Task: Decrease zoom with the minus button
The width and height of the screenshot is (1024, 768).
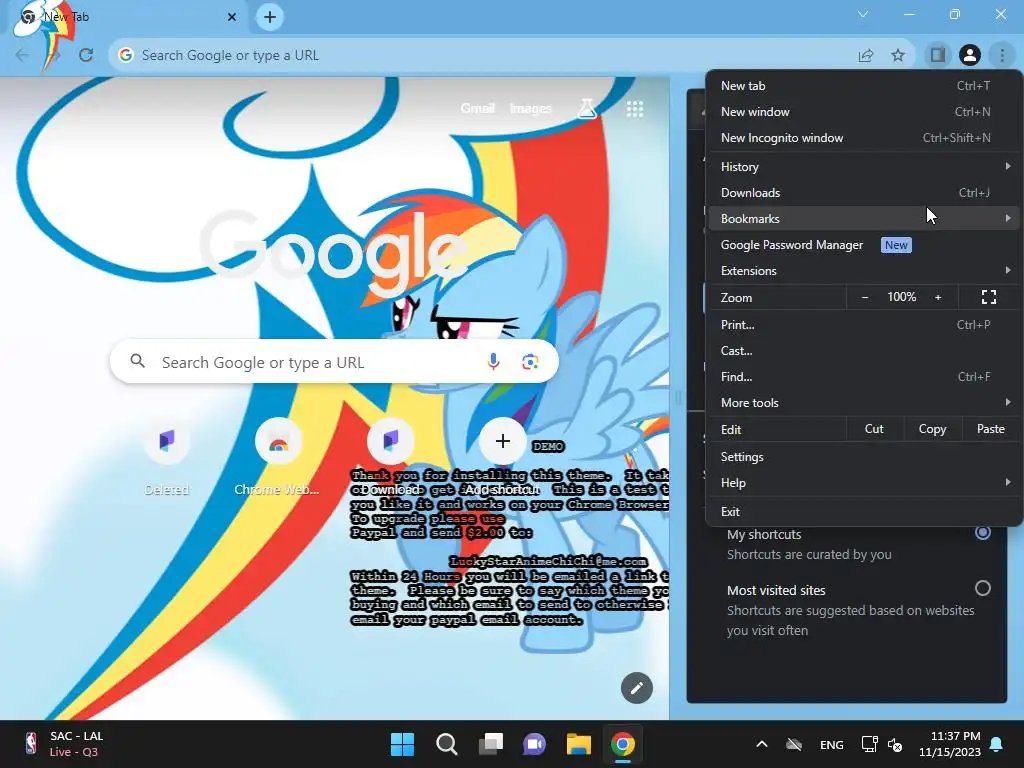Action: coord(865,297)
